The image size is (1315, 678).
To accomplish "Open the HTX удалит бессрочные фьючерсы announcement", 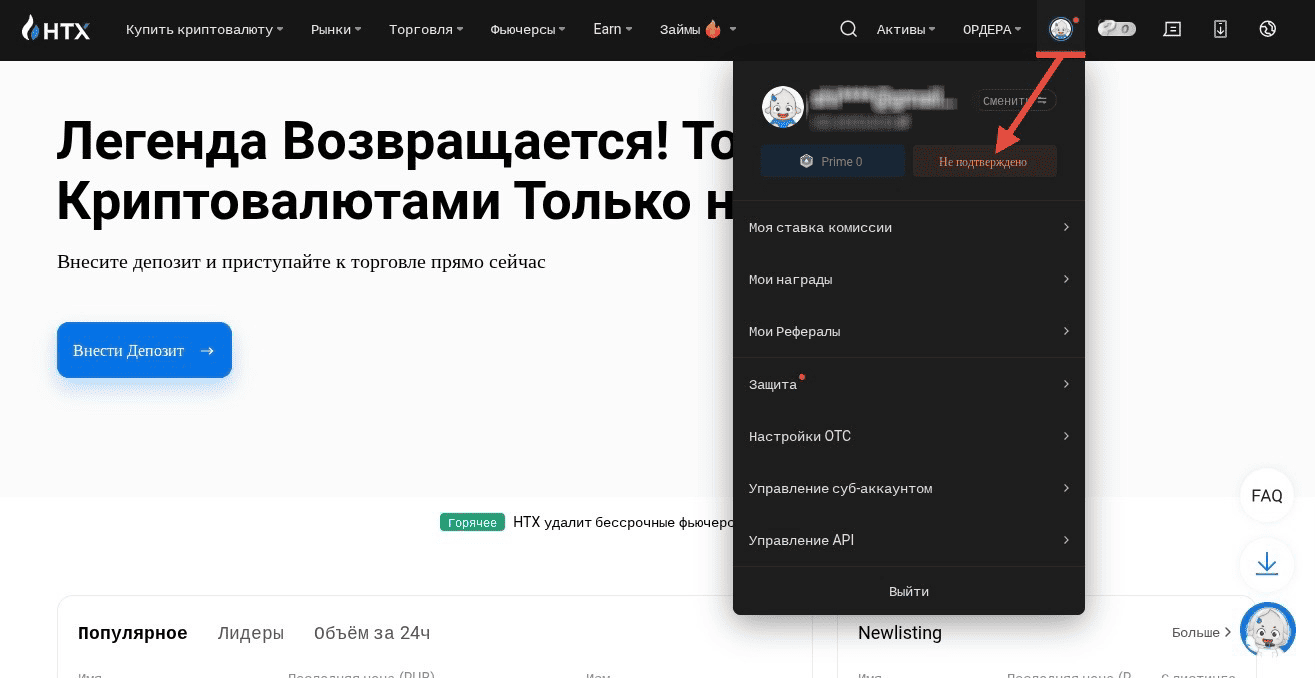I will [623, 522].
